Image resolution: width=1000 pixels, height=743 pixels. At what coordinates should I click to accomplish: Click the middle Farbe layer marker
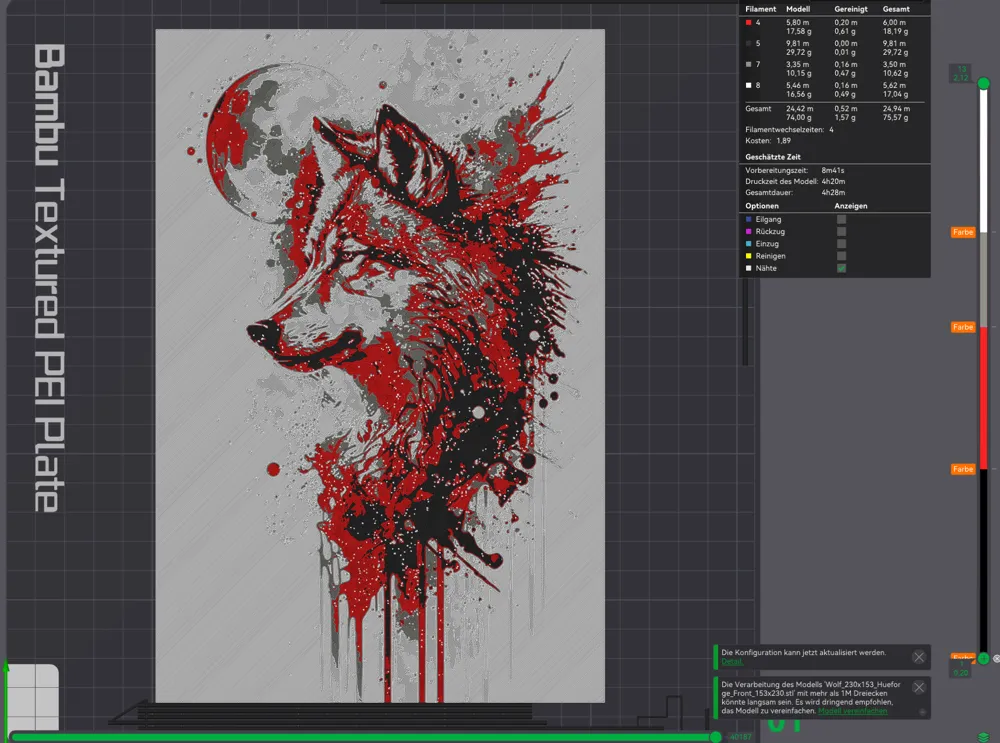pyautogui.click(x=962, y=327)
